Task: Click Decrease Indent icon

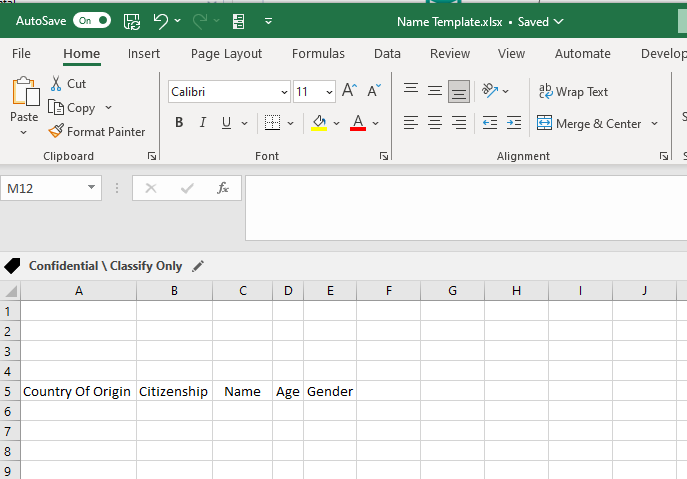Action: click(490, 123)
